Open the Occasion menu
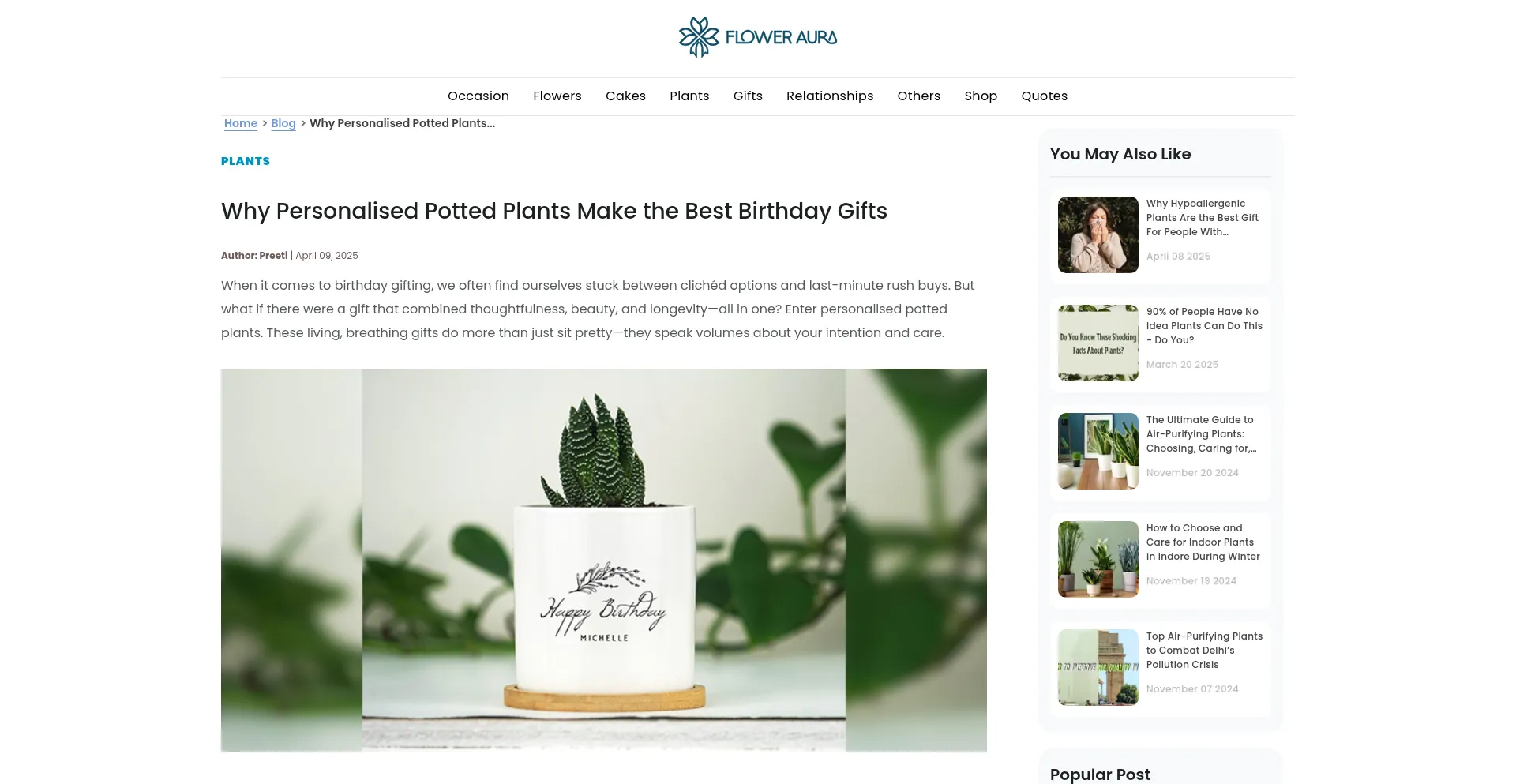1516x784 pixels. pos(478,96)
